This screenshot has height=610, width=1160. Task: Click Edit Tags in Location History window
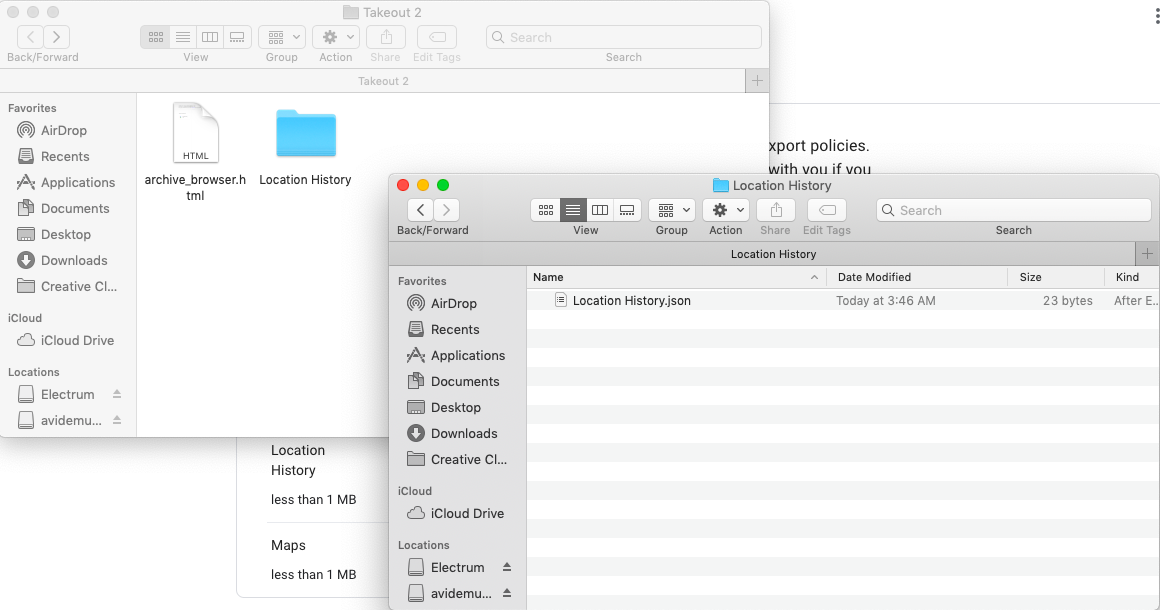(827, 210)
